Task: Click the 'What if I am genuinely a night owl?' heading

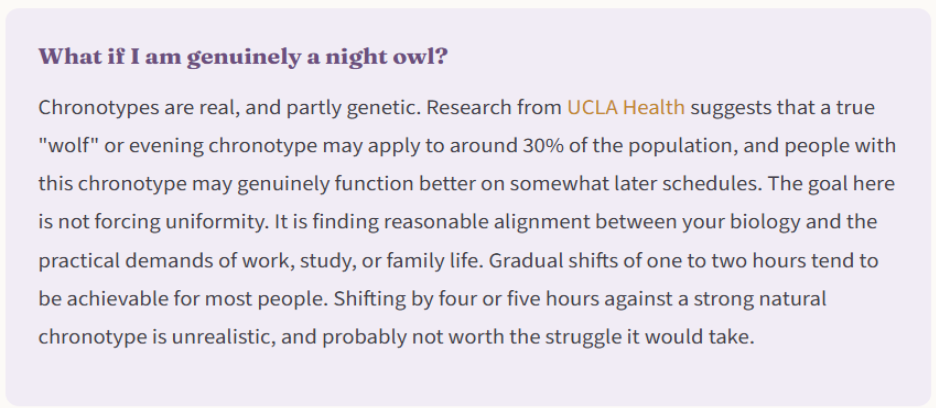Action: point(243,57)
